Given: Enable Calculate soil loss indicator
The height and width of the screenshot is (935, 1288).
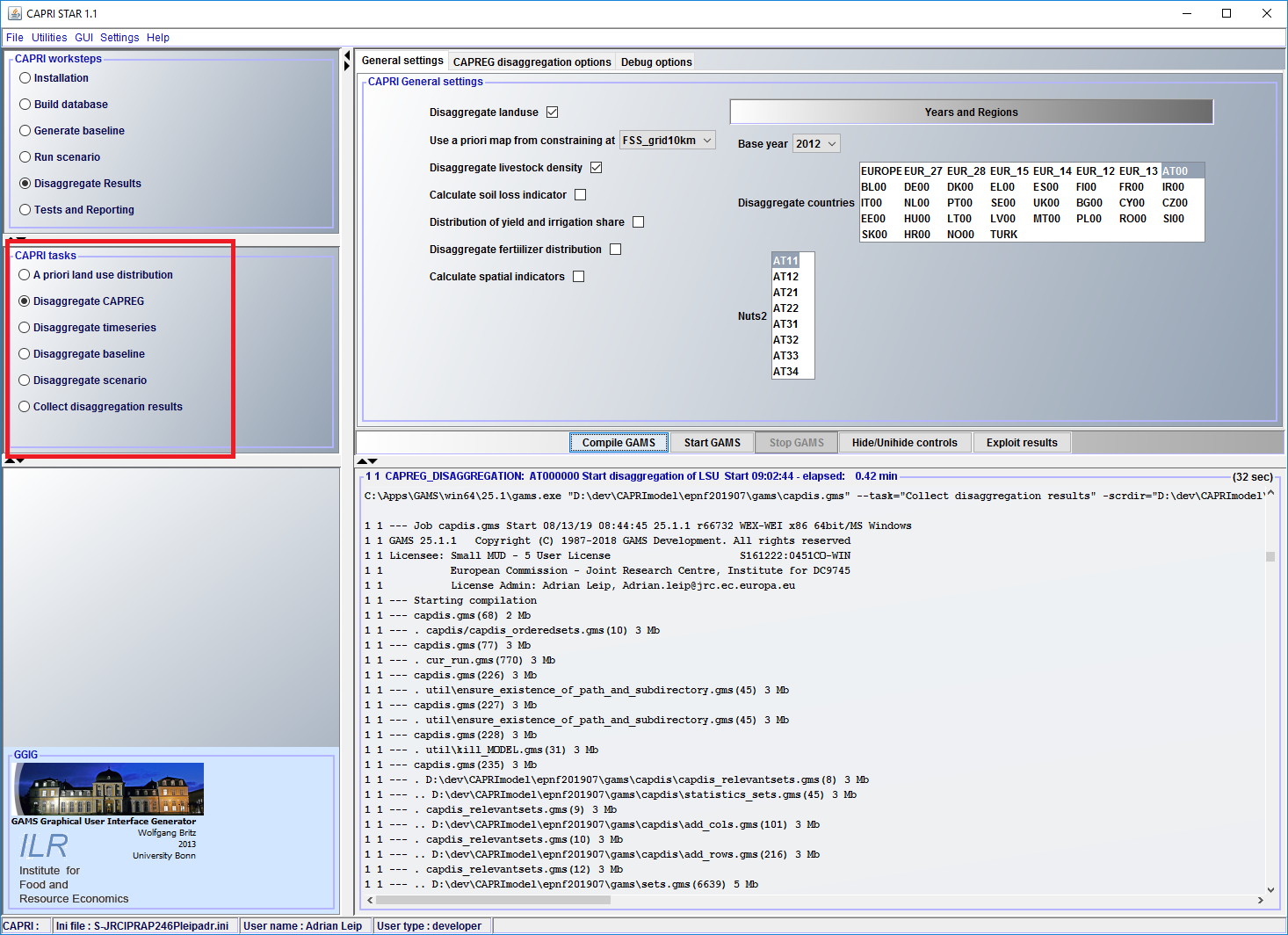Looking at the screenshot, I should (x=580, y=195).
